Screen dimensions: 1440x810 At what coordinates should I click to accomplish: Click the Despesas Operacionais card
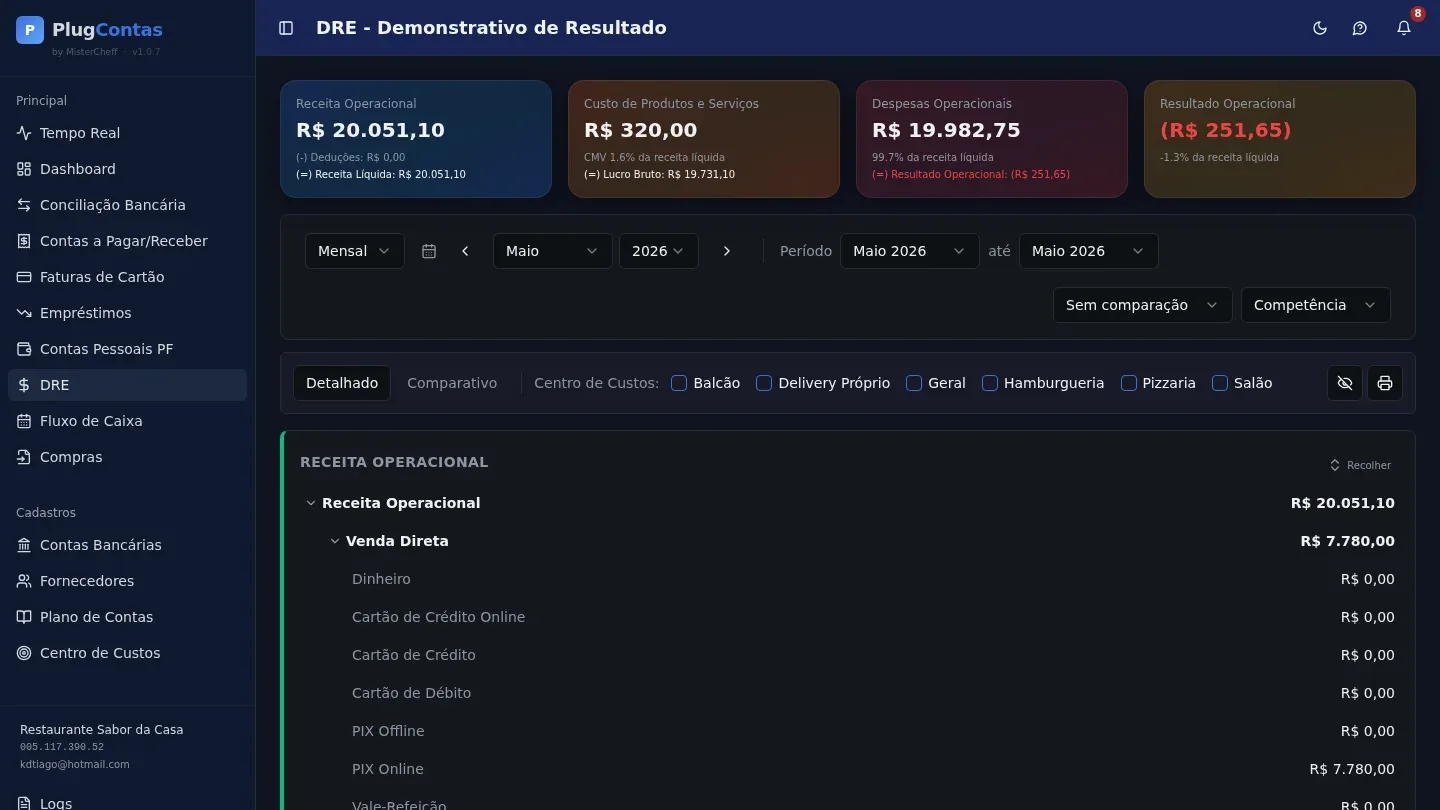pos(992,139)
